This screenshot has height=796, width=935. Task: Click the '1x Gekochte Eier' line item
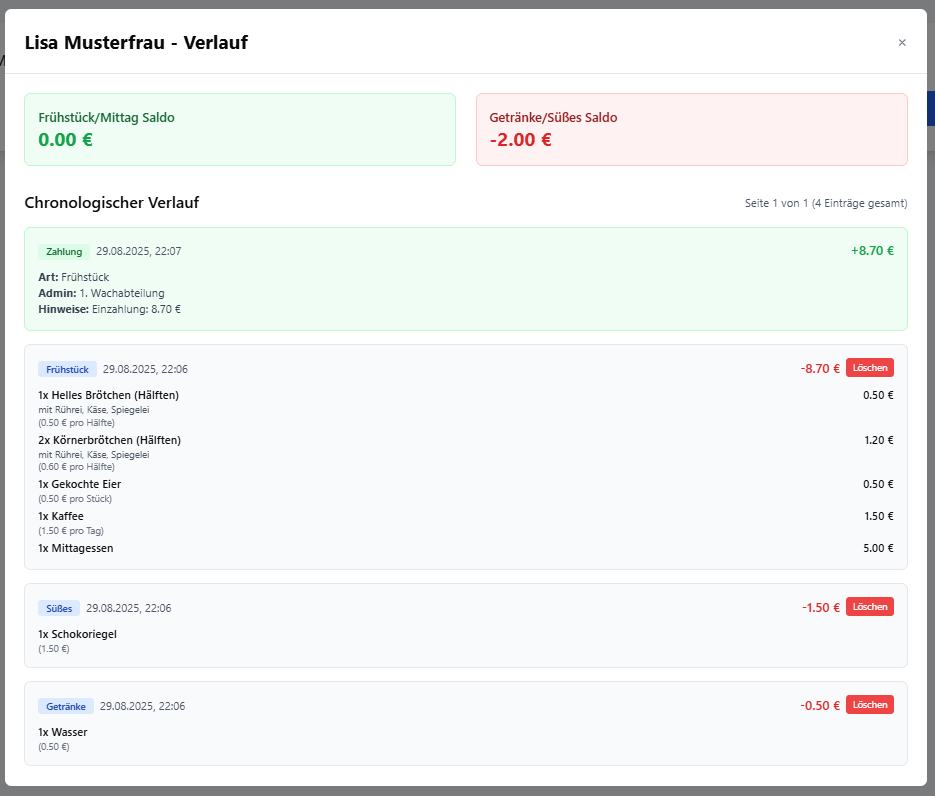pyautogui.click(x=79, y=484)
